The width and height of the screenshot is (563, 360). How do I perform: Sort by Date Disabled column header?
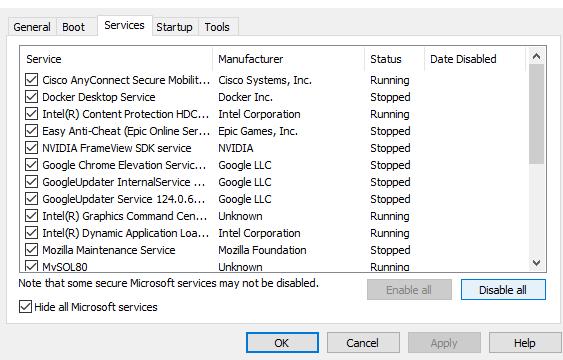tap(475, 59)
